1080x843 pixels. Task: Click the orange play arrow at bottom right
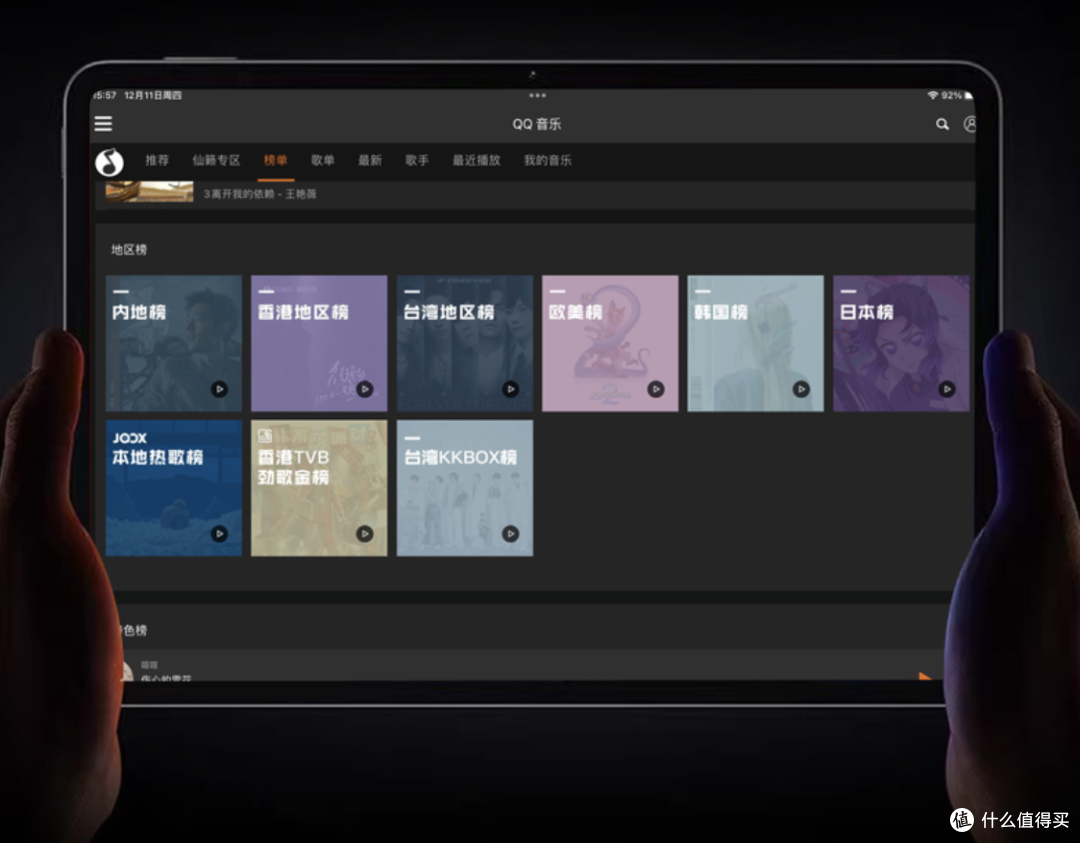[925, 677]
